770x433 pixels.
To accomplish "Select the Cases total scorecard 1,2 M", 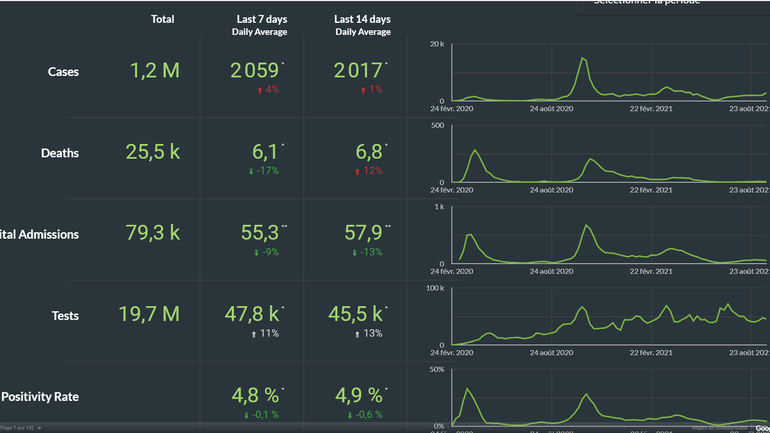I will pos(155,71).
